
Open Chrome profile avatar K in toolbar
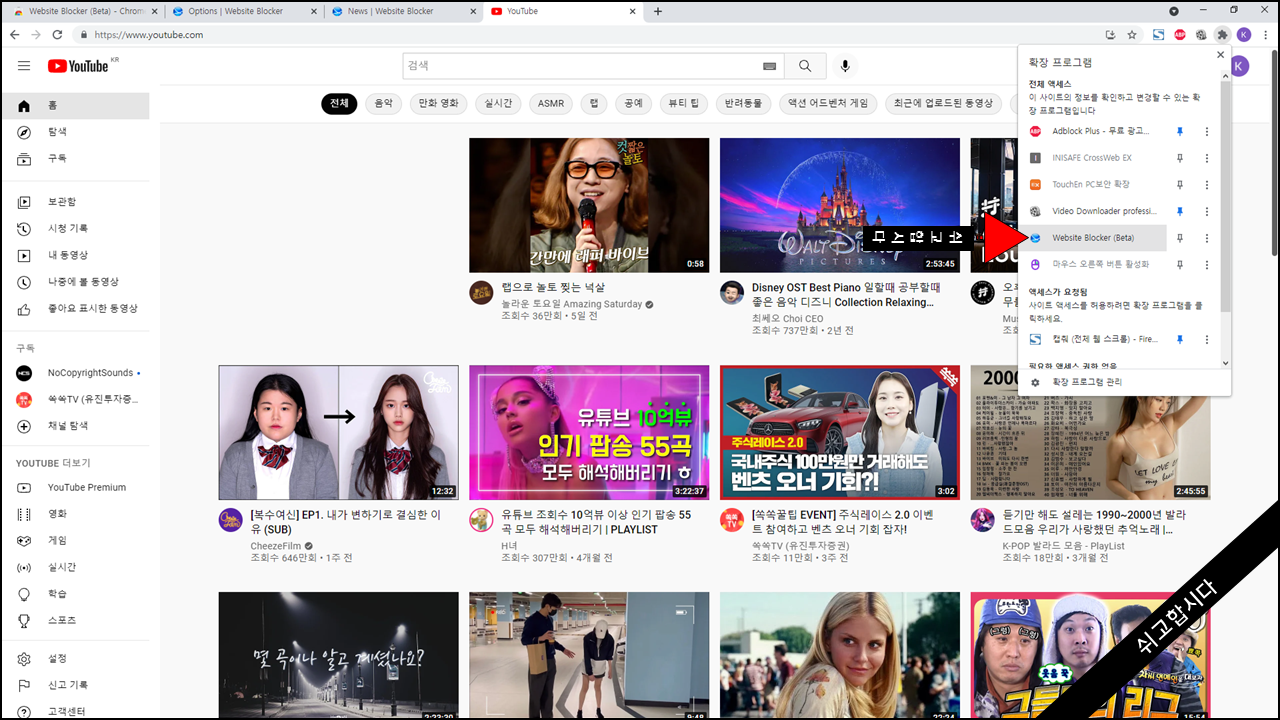[x=1243, y=35]
